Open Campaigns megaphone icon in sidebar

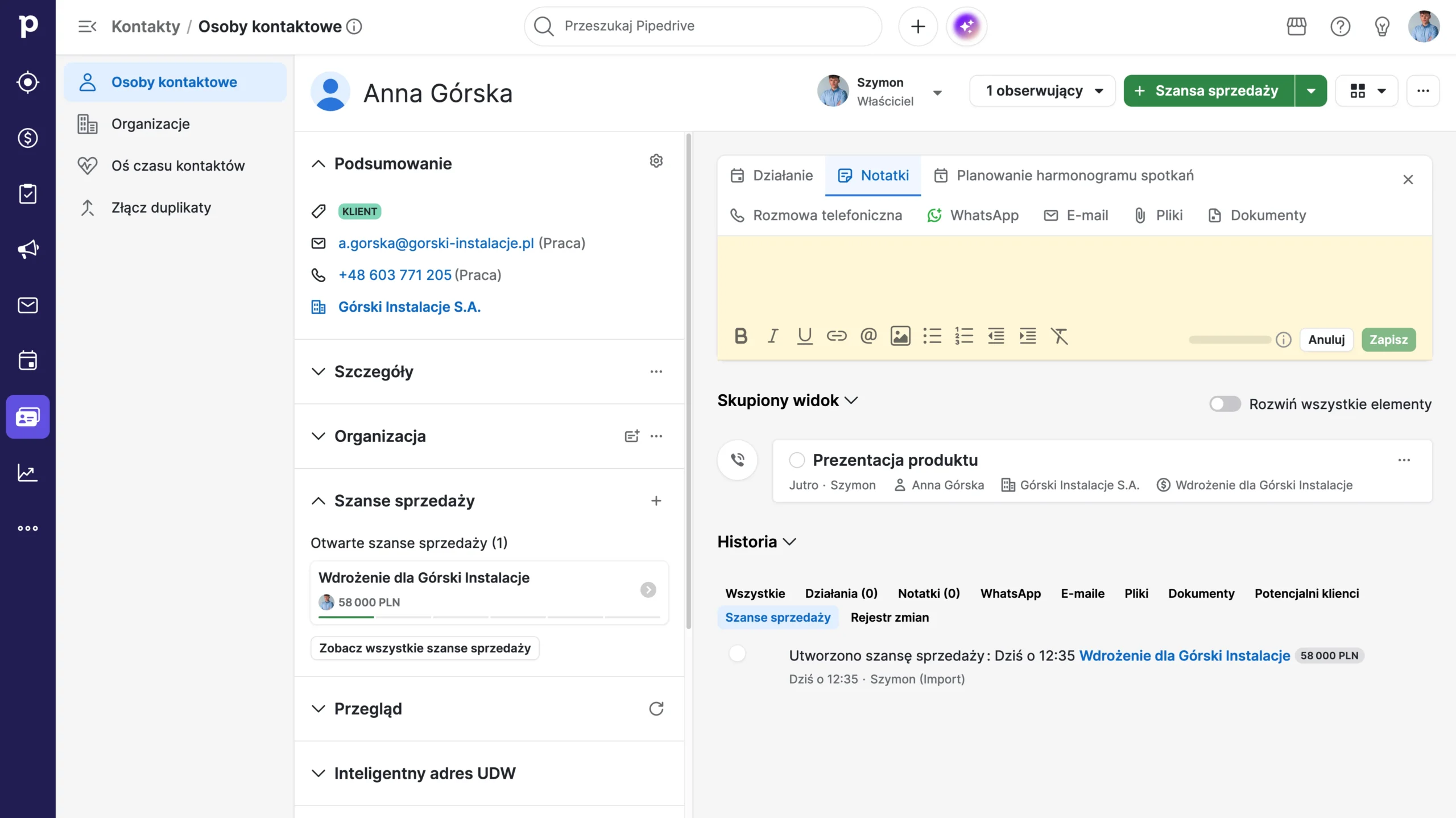point(27,249)
